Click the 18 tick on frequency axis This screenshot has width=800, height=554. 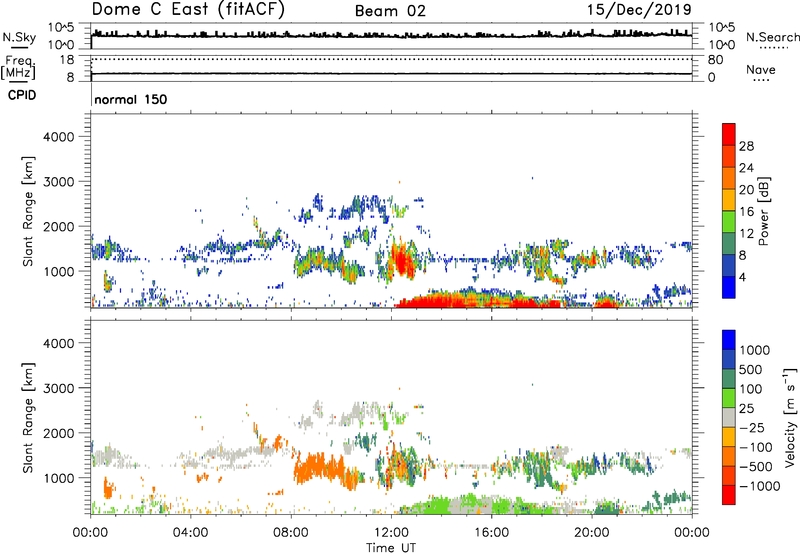(x=67, y=60)
